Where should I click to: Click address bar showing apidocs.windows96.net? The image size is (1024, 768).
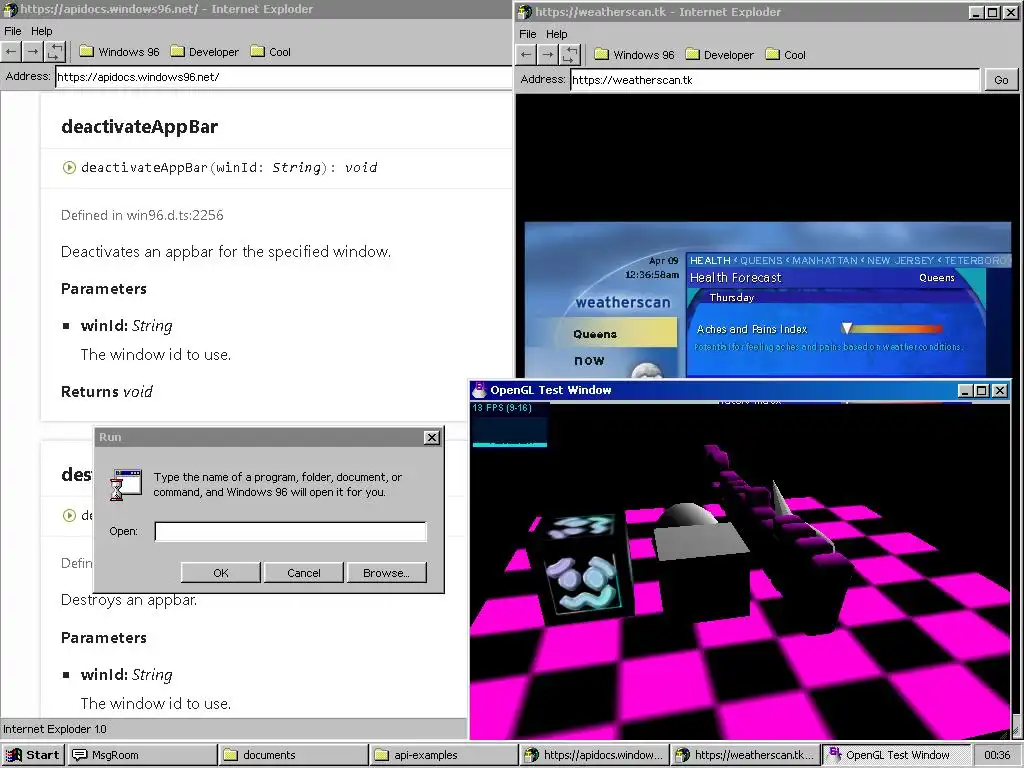click(283, 77)
